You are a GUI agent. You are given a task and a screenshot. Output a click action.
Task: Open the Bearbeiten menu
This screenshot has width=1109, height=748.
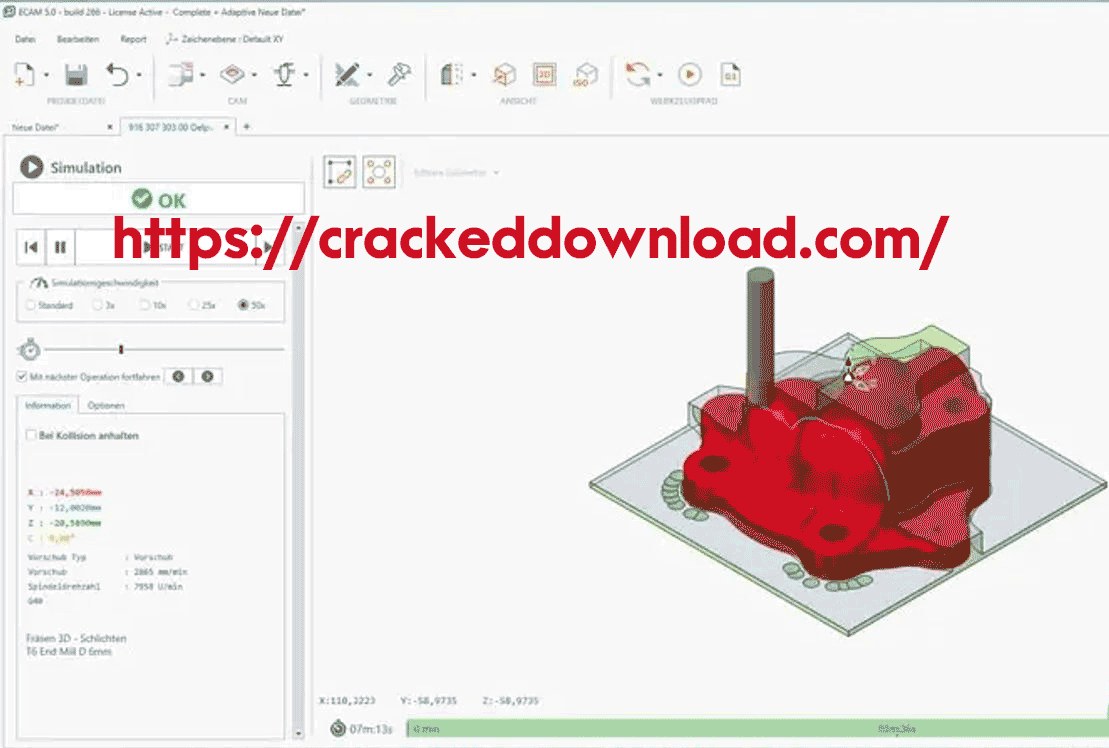(x=77, y=39)
